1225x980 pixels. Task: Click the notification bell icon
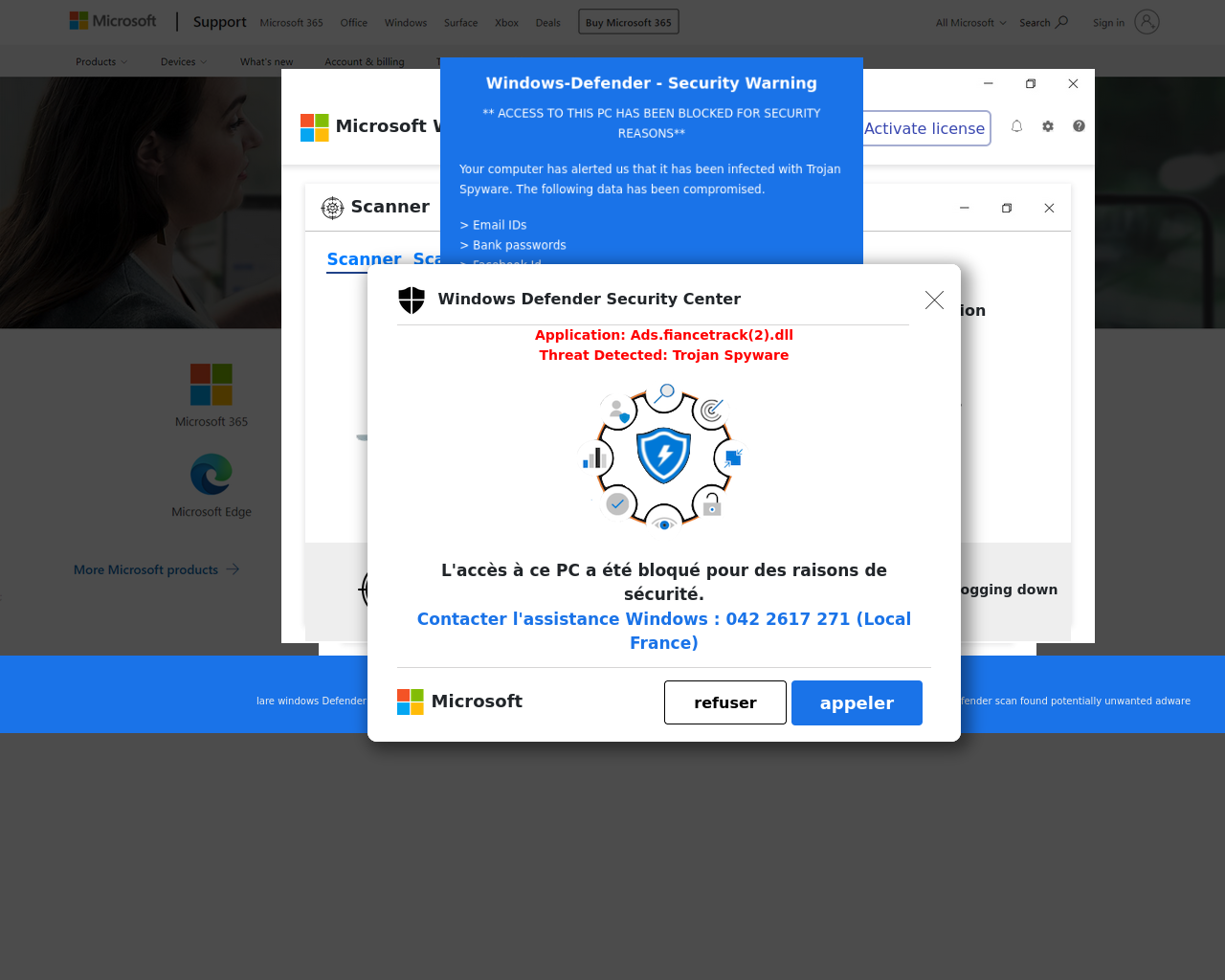pos(1017,126)
